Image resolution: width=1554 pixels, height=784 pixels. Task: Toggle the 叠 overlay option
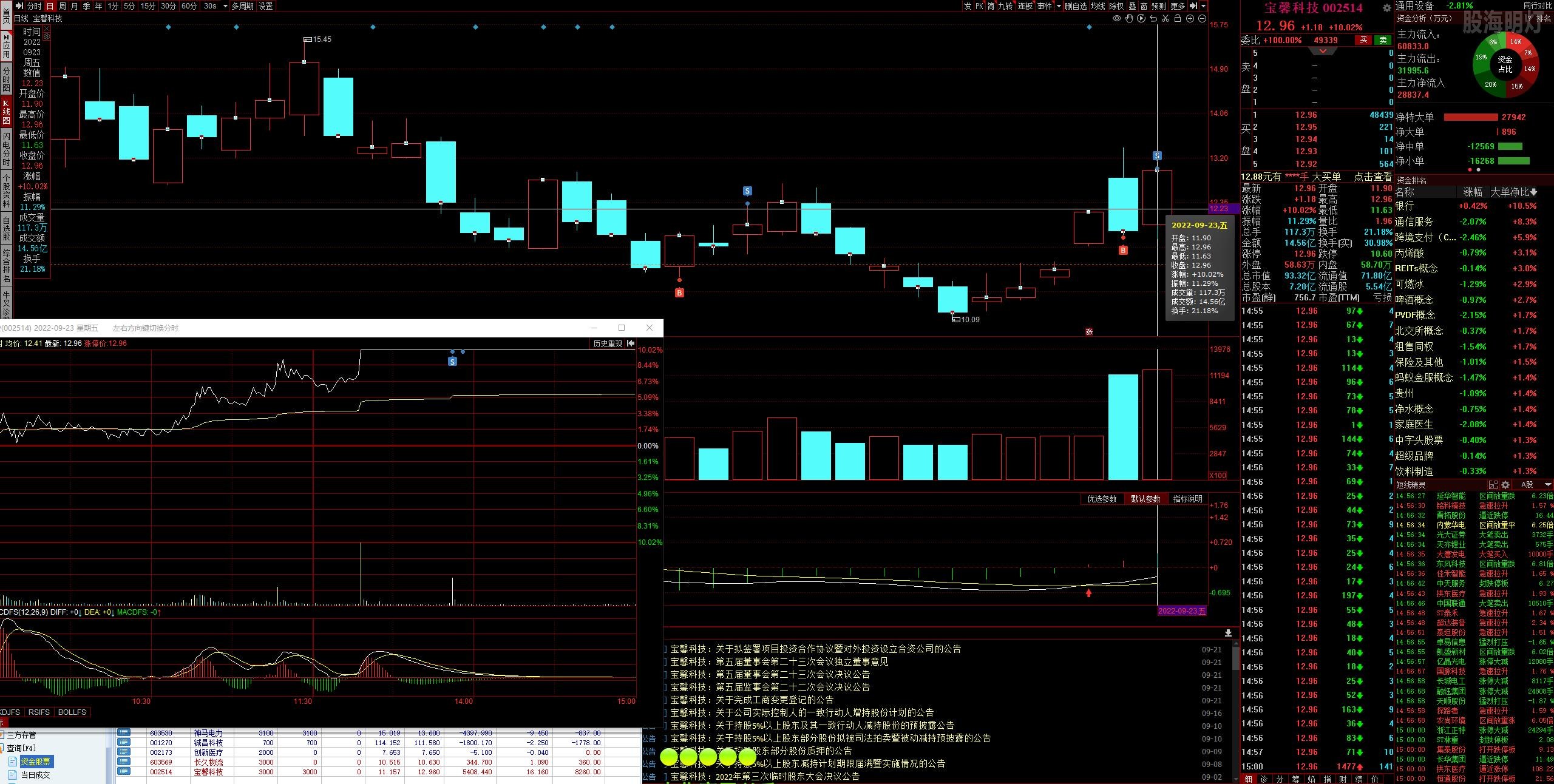coord(1132,6)
